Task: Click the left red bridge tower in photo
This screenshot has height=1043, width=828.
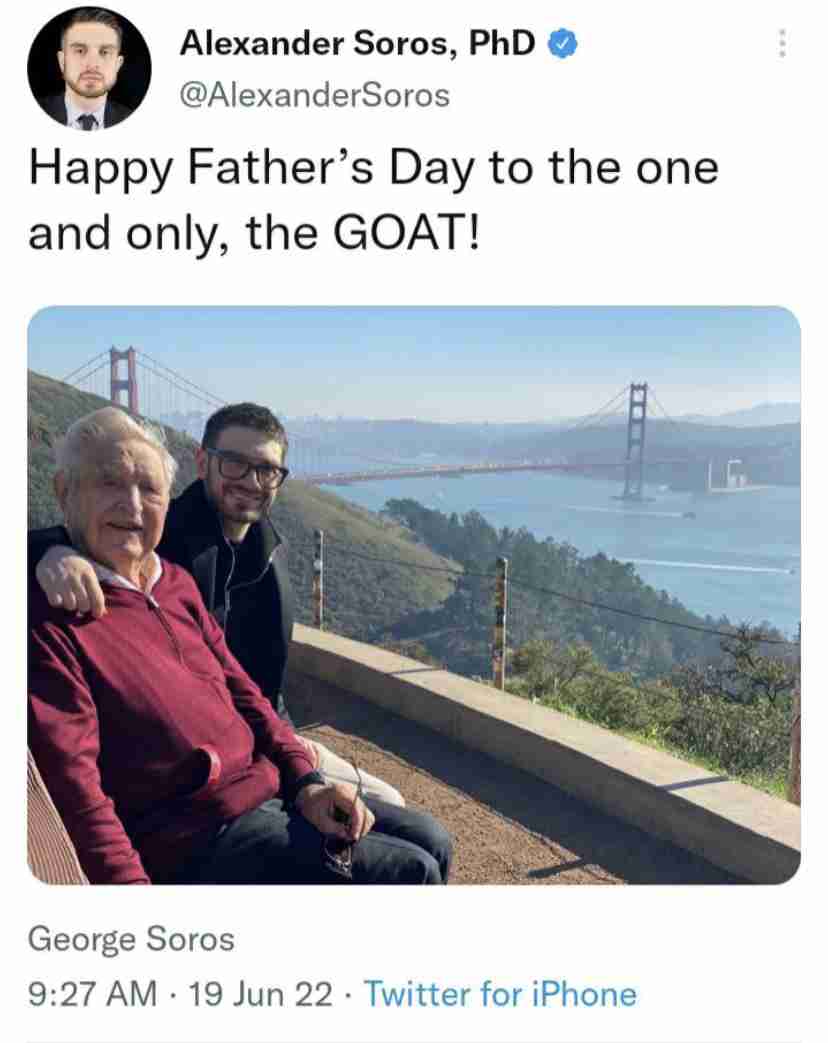Action: tap(124, 379)
